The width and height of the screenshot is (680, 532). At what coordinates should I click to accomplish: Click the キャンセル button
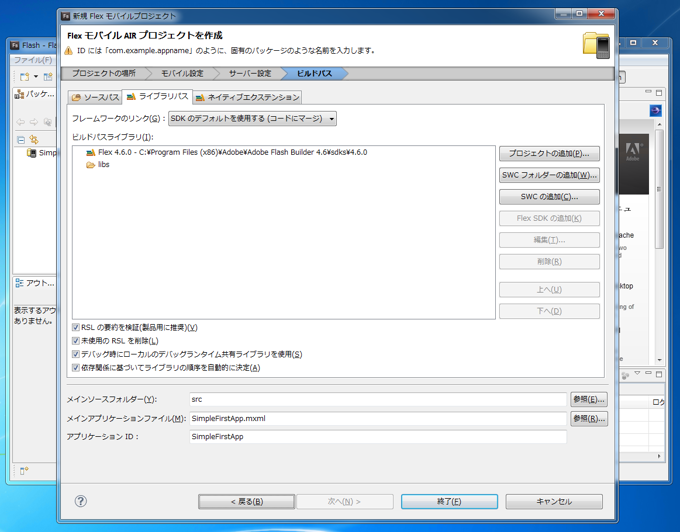[554, 502]
